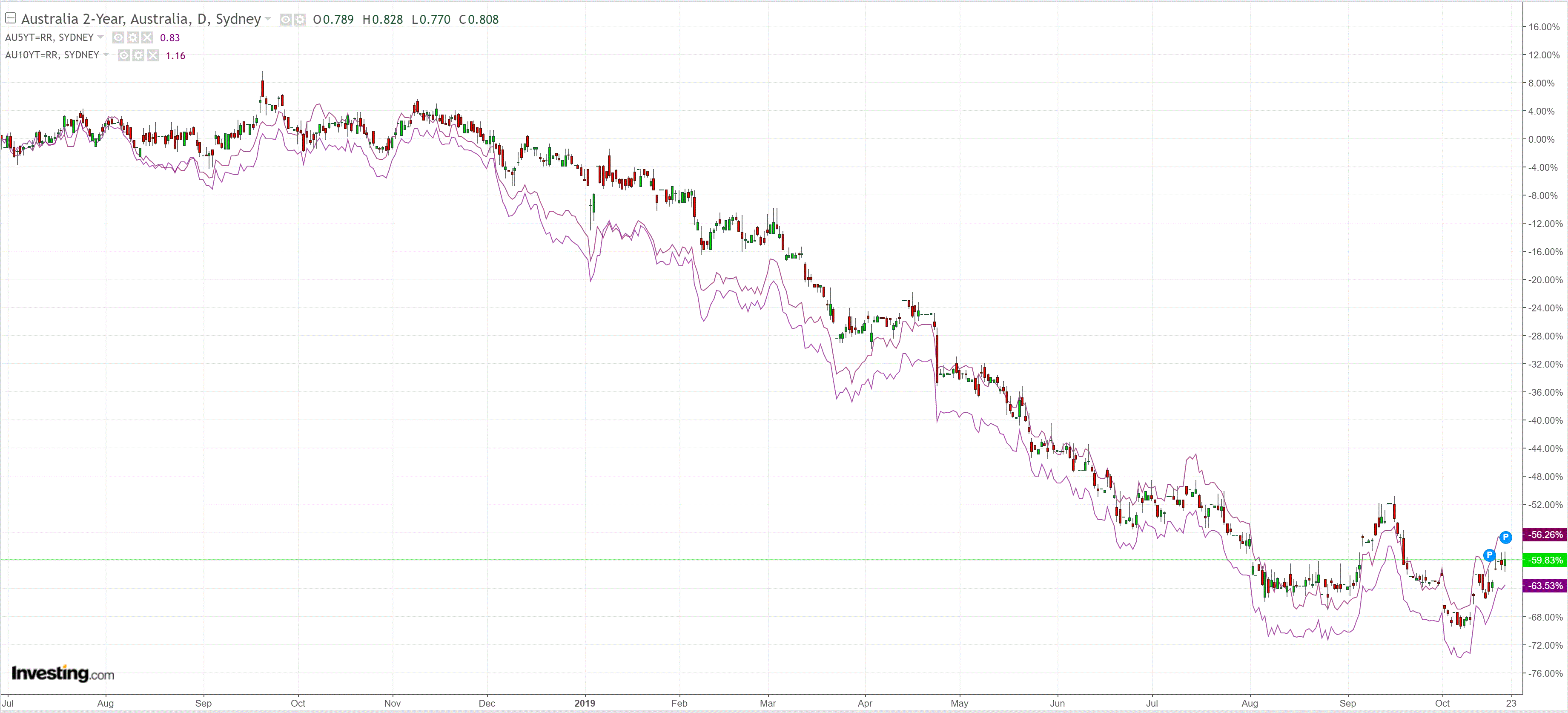Hide the AU5YT=RR series with eye icon
The height and width of the screenshot is (713, 1568).
118,38
